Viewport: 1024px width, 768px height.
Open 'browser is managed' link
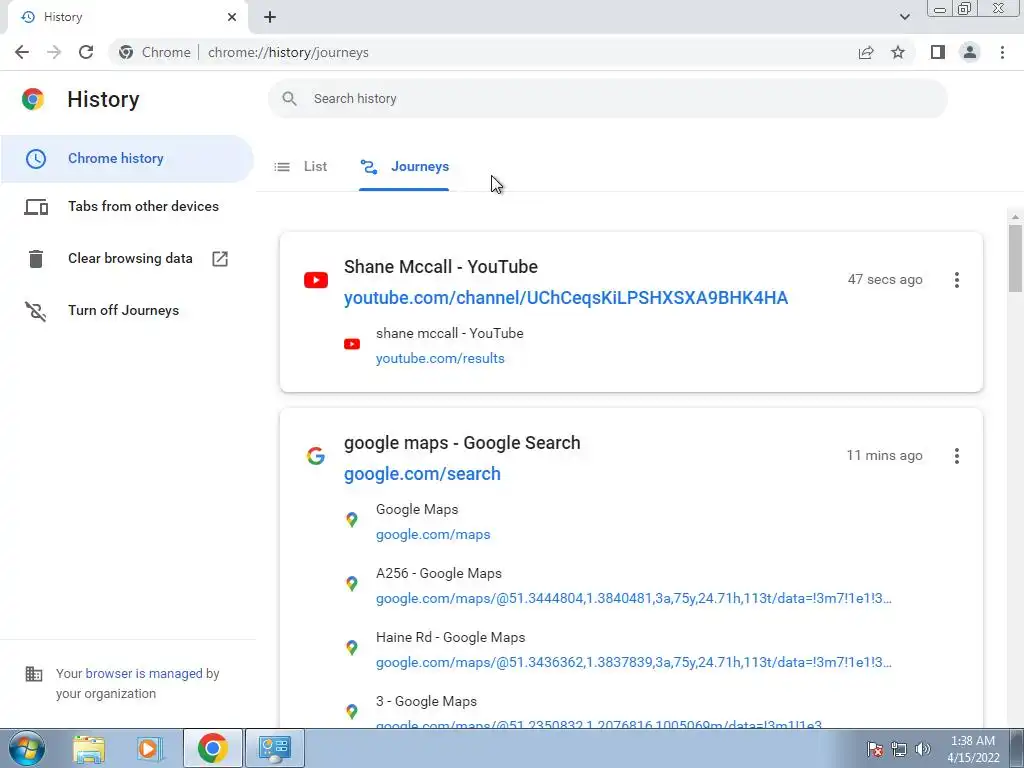click(144, 674)
